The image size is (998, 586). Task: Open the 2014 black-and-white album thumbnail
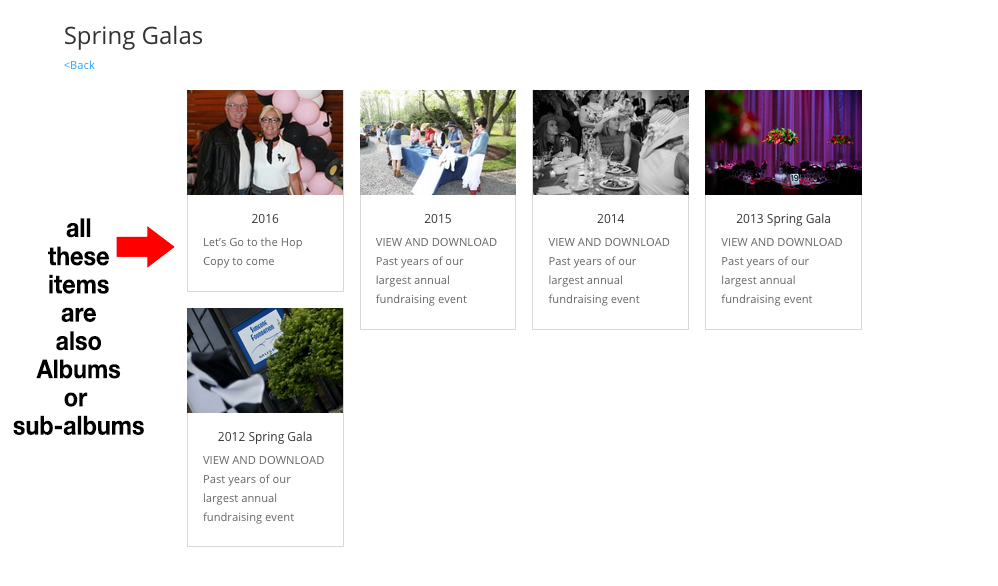pyautogui.click(x=610, y=143)
